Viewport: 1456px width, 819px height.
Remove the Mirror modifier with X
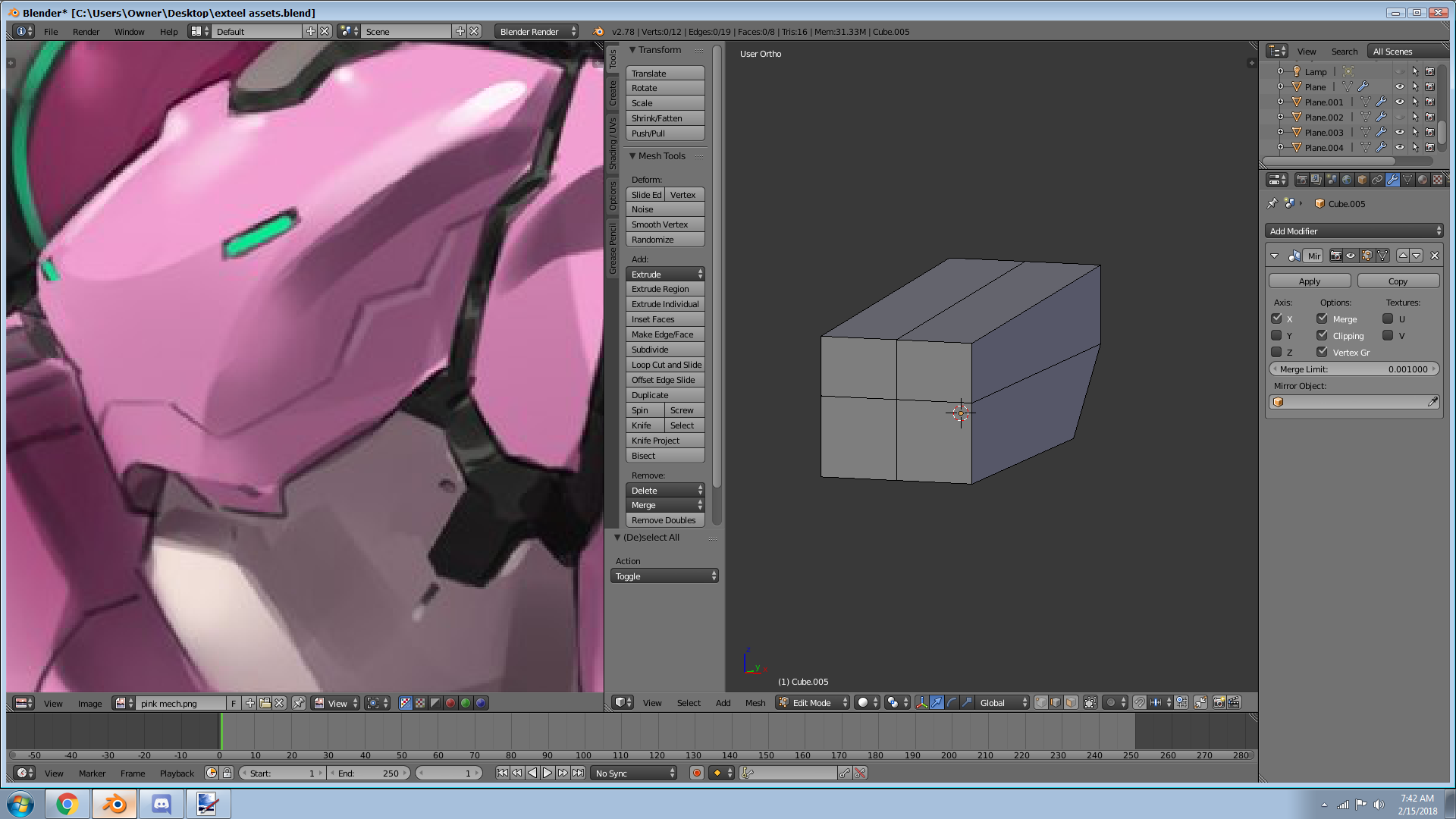point(1434,256)
